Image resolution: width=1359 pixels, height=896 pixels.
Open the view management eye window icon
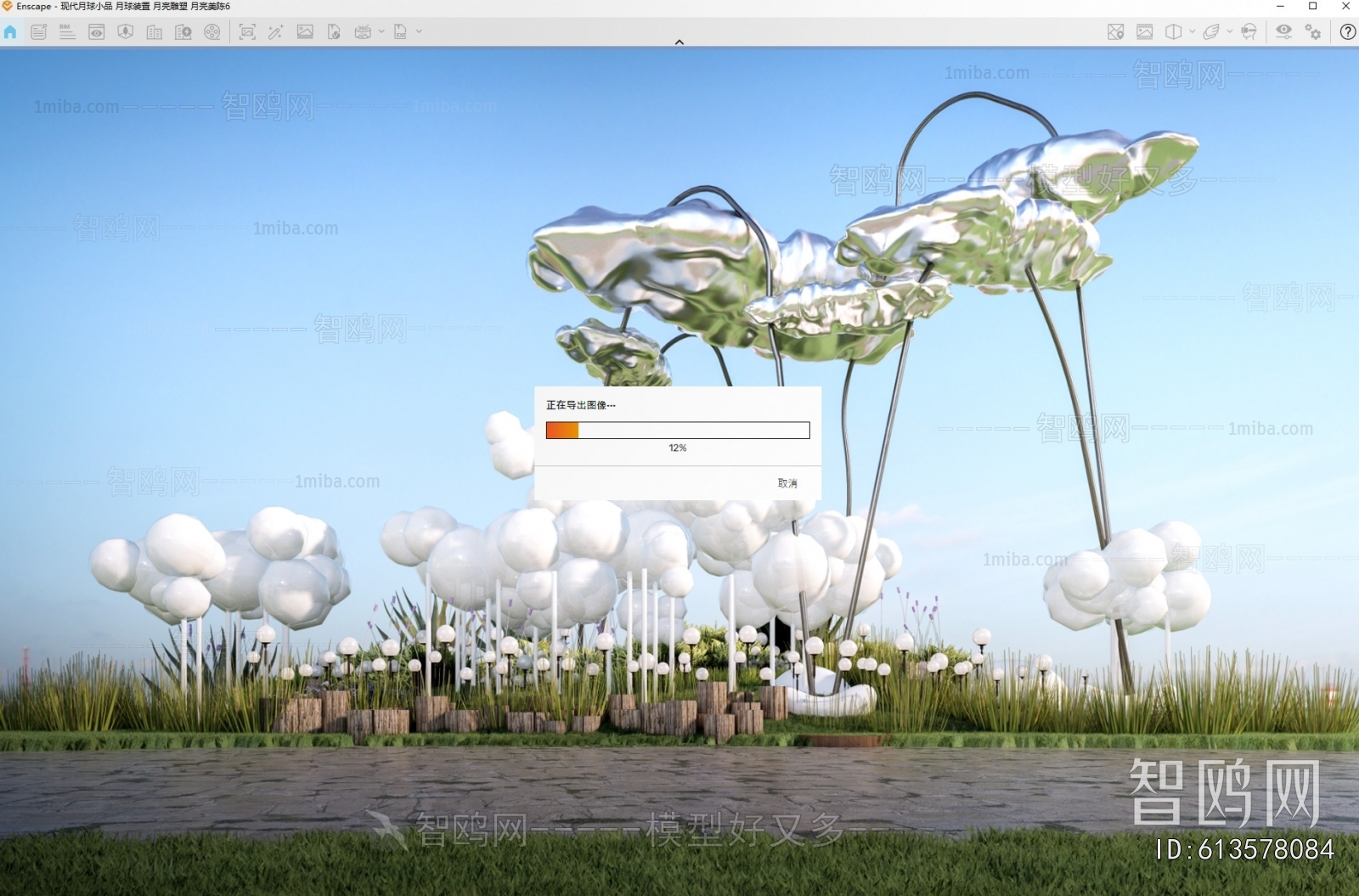pyautogui.click(x=97, y=32)
